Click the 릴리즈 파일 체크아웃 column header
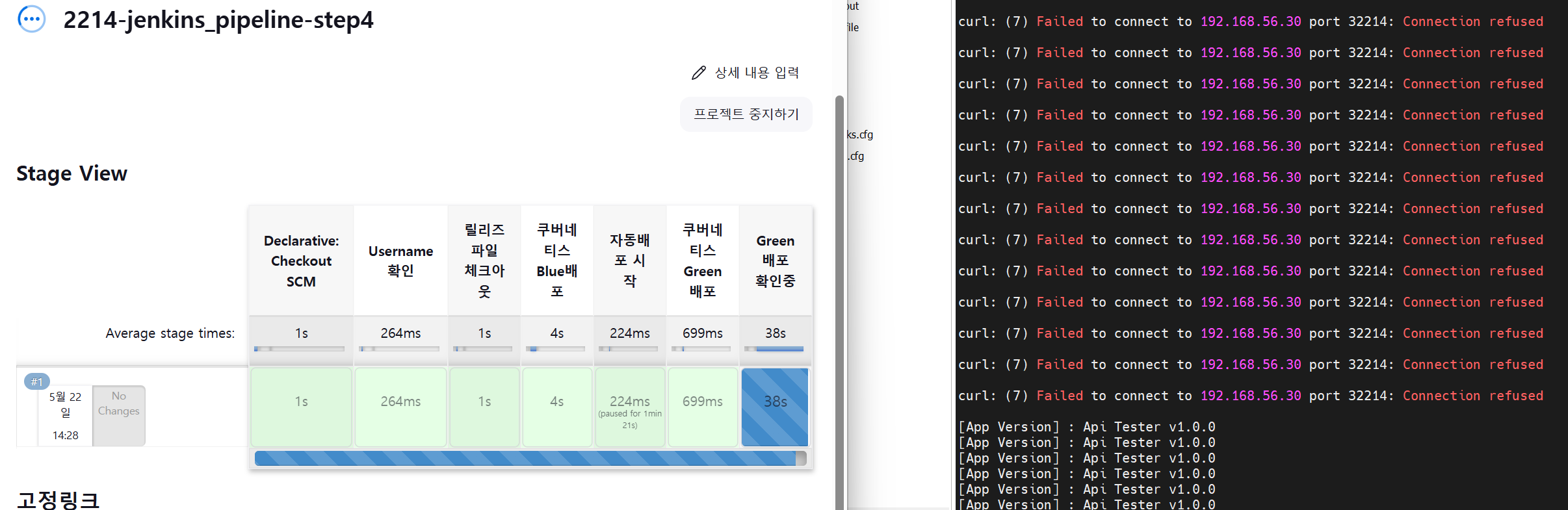 [x=484, y=261]
